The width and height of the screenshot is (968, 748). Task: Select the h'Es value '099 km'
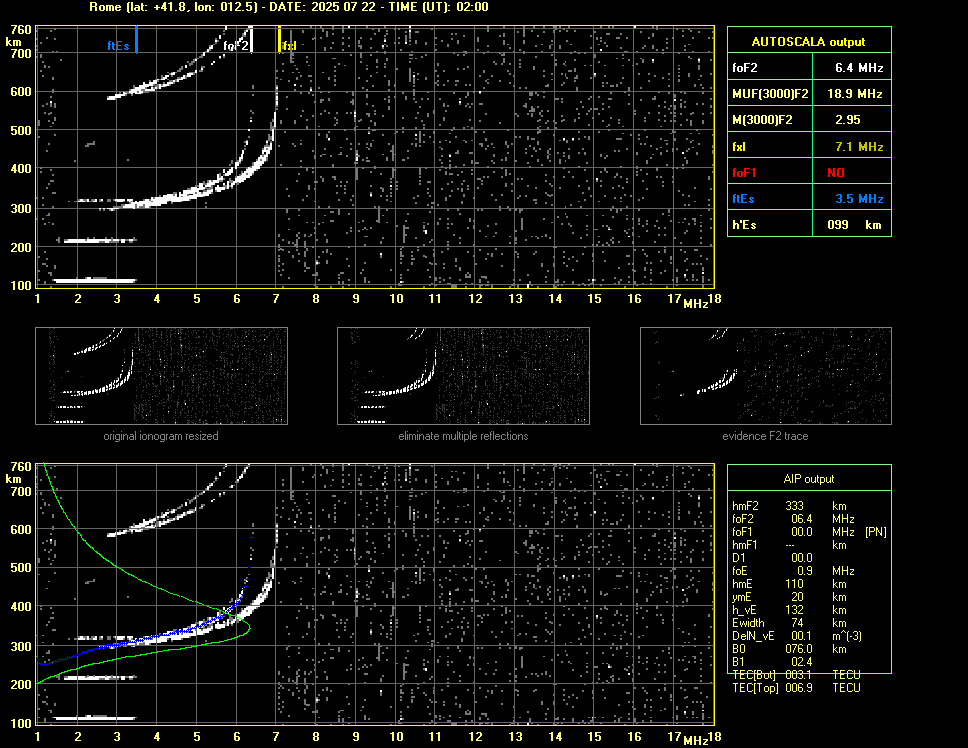(853, 224)
